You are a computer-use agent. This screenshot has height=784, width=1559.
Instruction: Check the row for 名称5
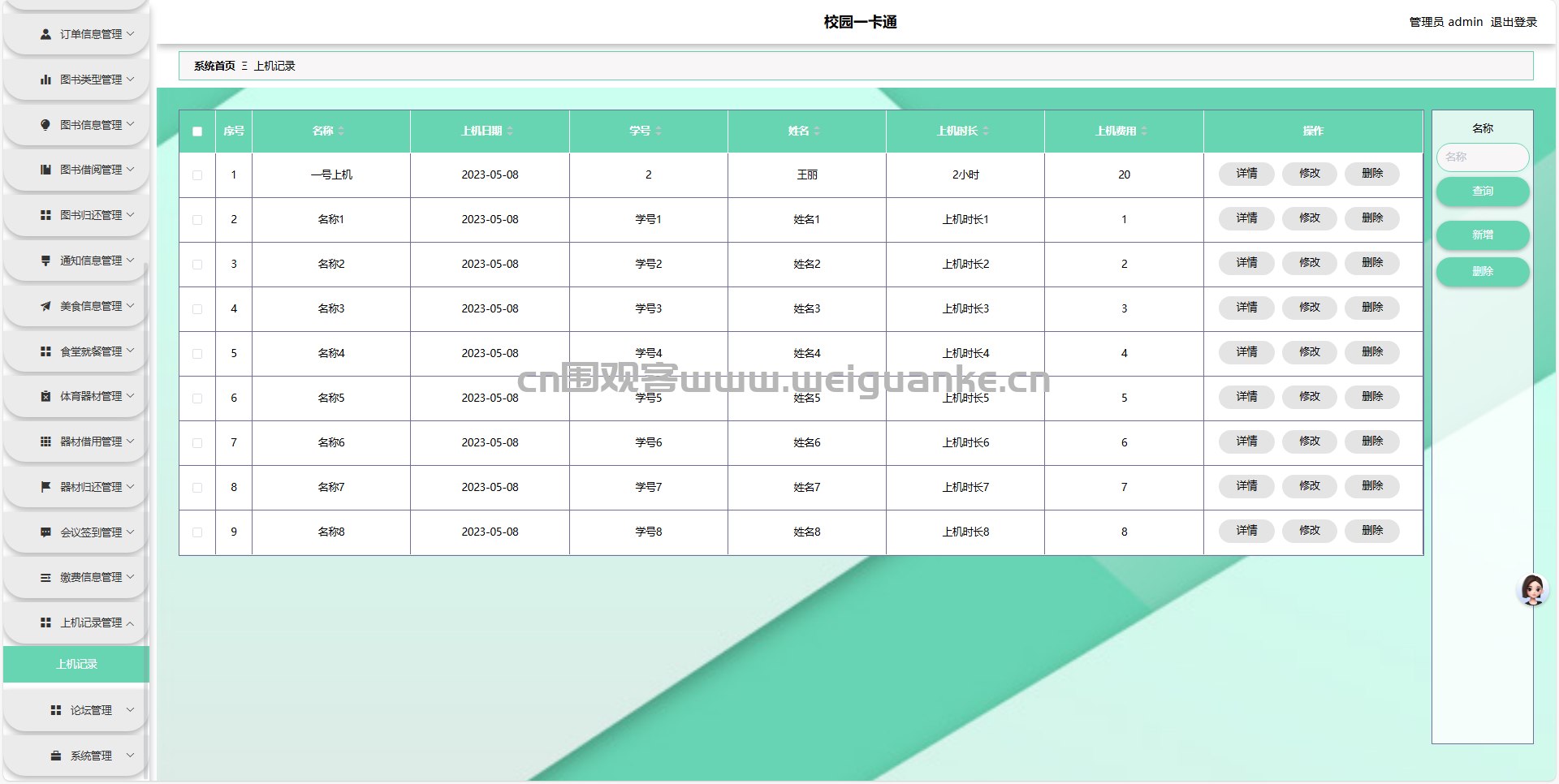[197, 398]
